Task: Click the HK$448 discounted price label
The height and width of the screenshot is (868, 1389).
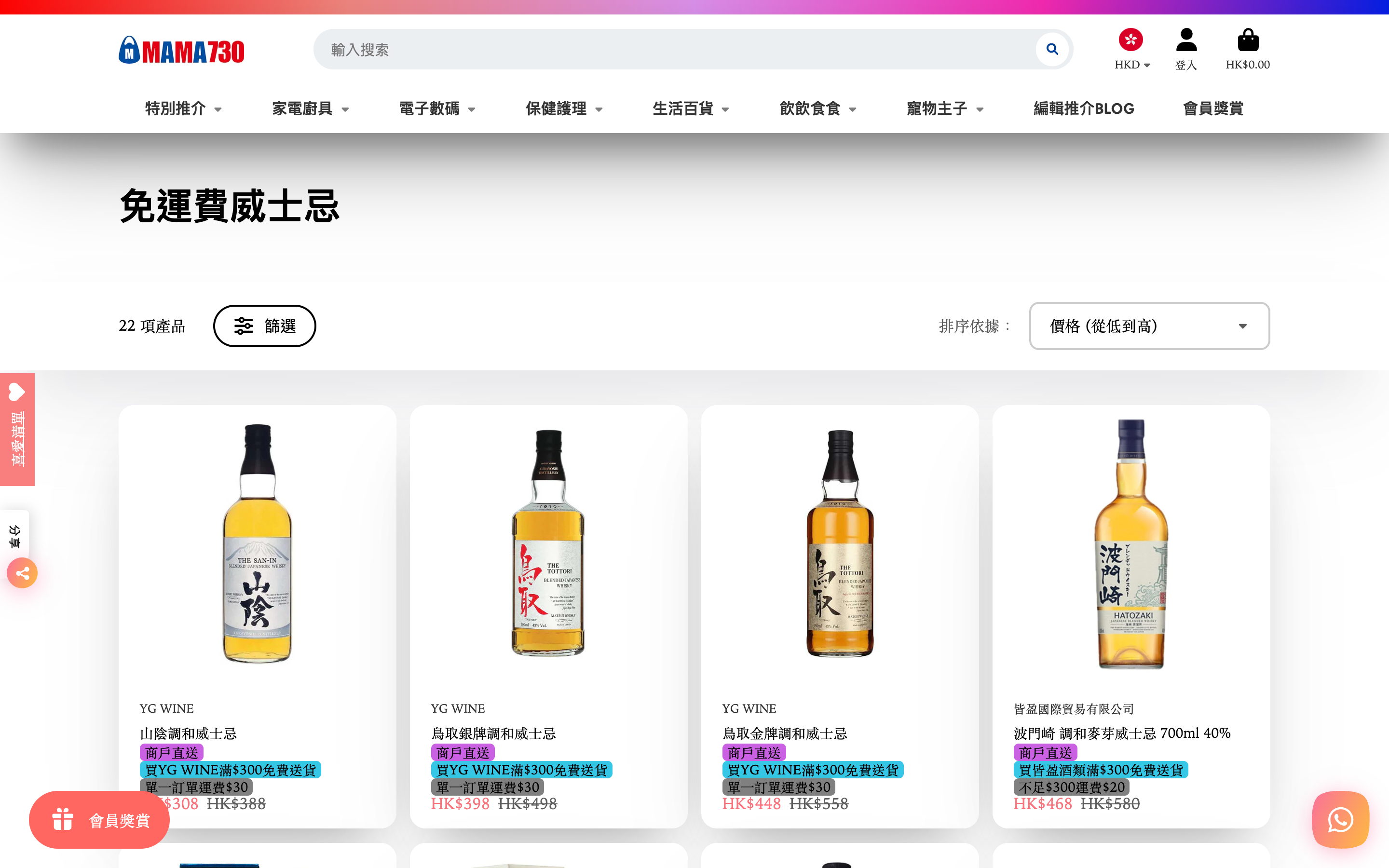Action: pyautogui.click(x=751, y=804)
